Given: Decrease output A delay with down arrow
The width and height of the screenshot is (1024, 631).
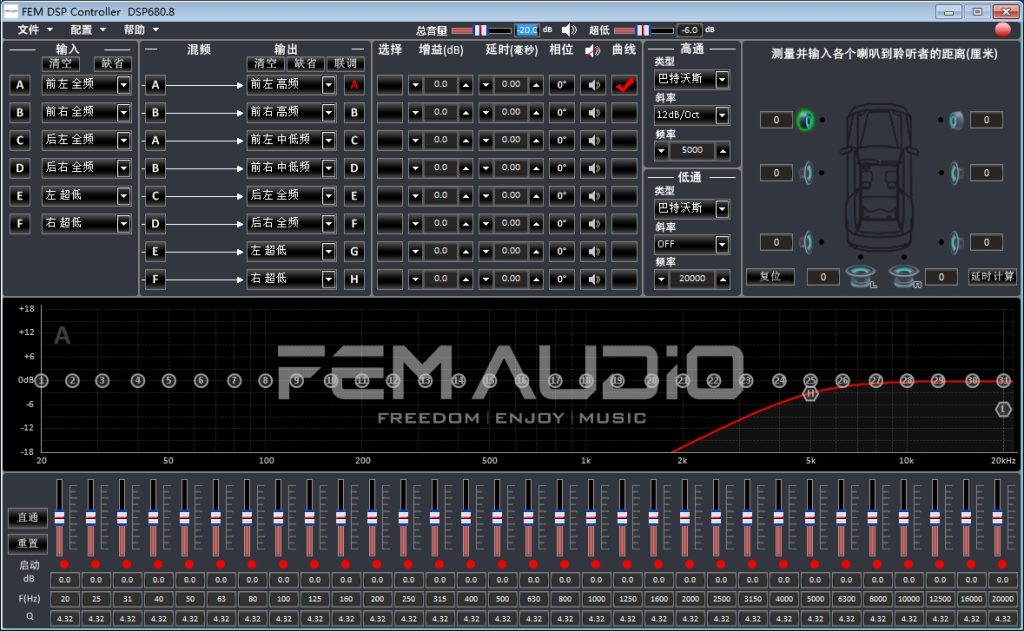Looking at the screenshot, I should (x=485, y=85).
